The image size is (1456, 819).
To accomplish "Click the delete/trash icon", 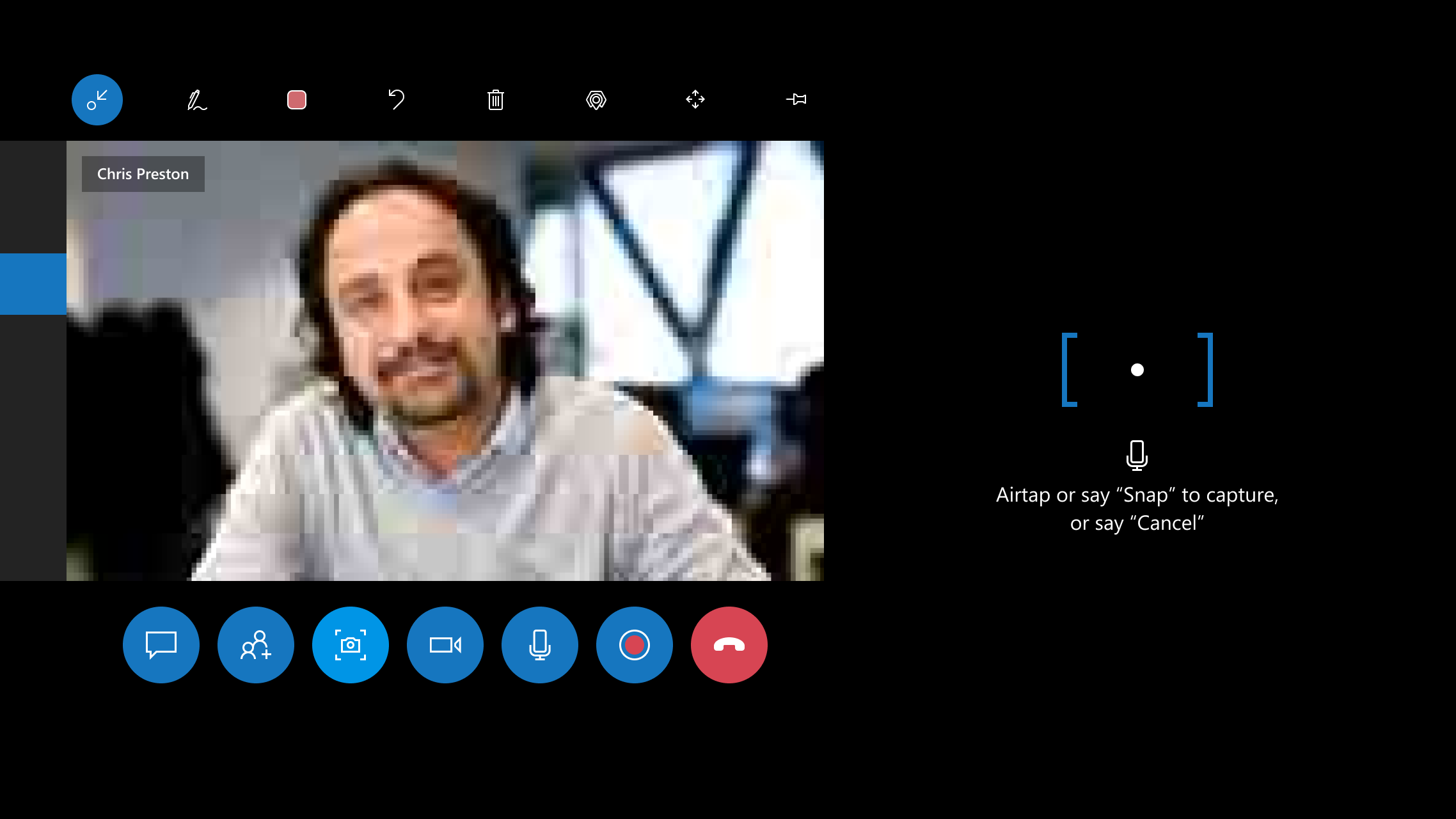I will [496, 100].
